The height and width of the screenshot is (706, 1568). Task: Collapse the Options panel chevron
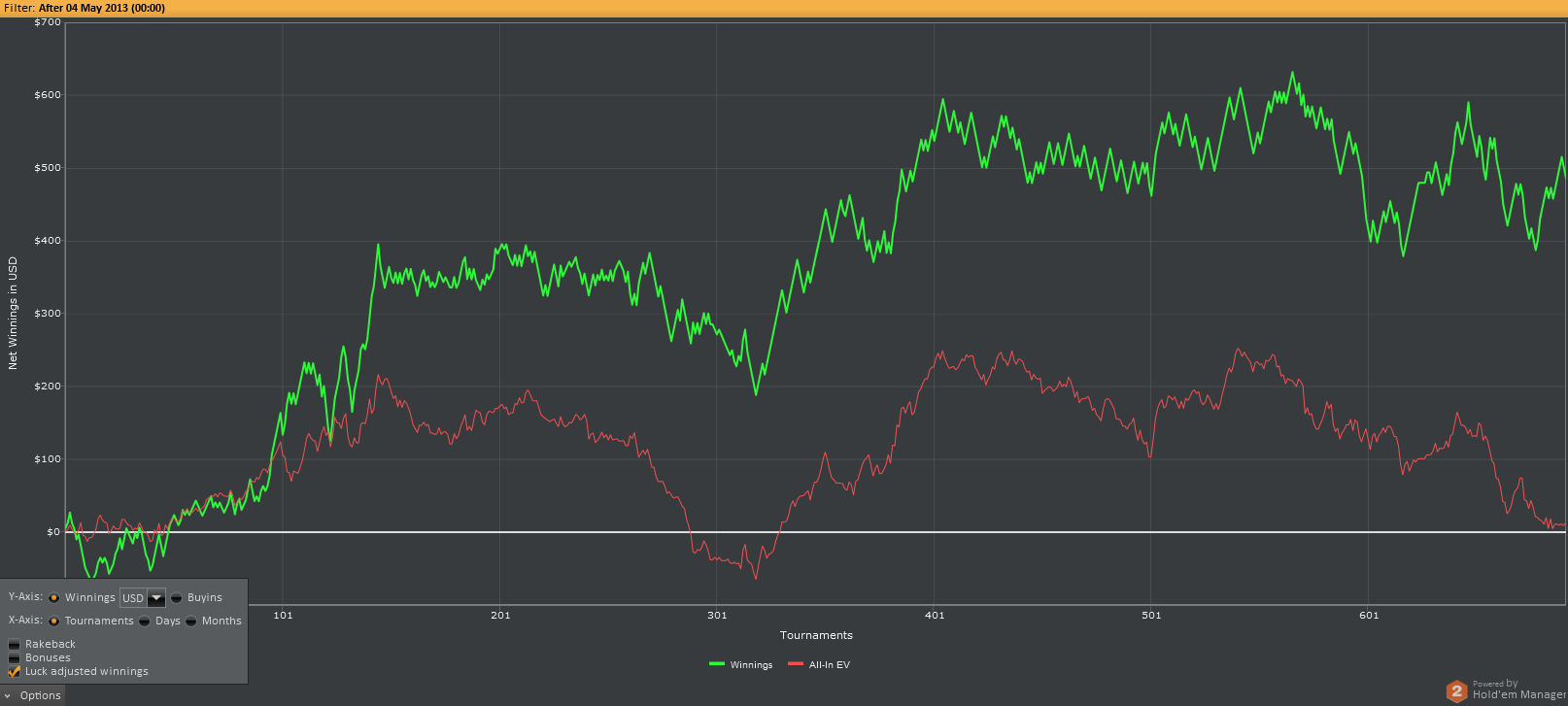click(6, 695)
